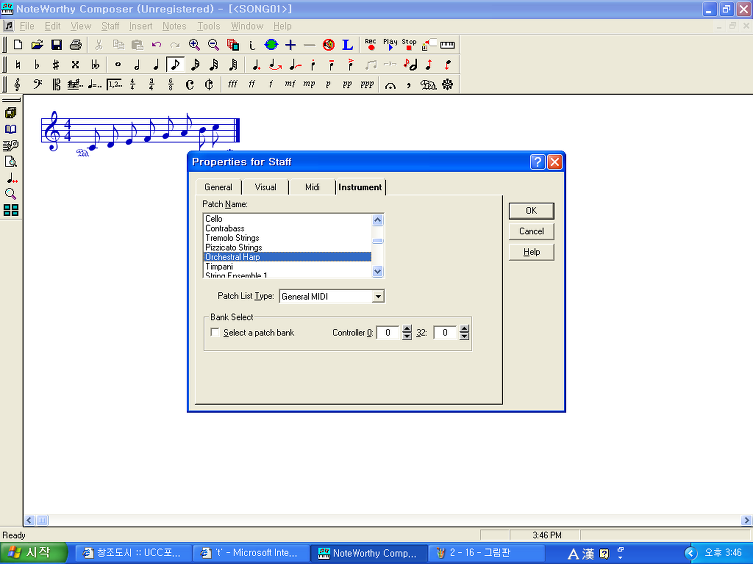Select the double sharp accidental icon
The height and width of the screenshot is (564, 753).
pos(75,64)
